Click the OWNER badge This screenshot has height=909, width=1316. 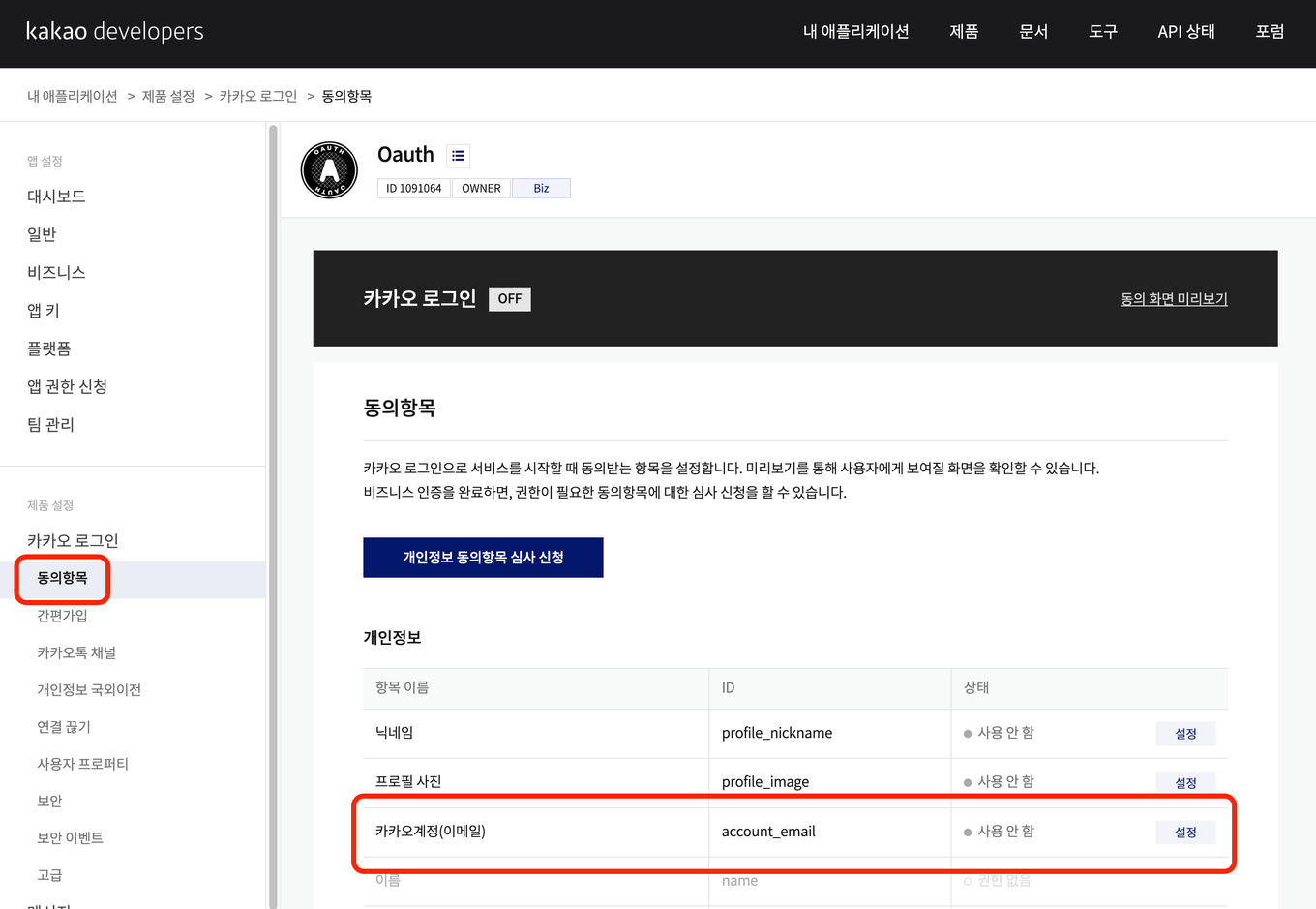[481, 188]
